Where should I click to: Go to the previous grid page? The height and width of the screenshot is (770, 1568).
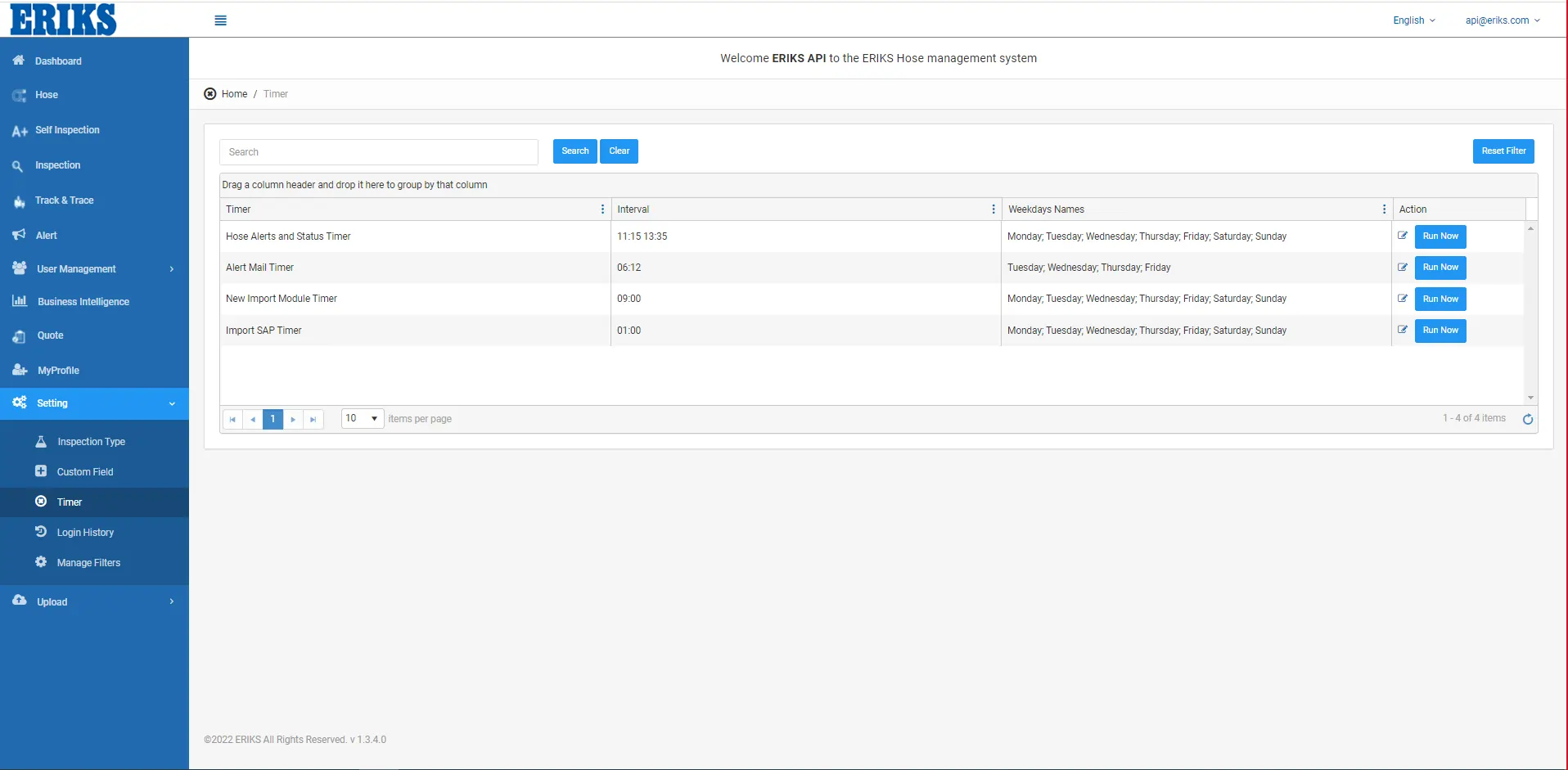[253, 419]
